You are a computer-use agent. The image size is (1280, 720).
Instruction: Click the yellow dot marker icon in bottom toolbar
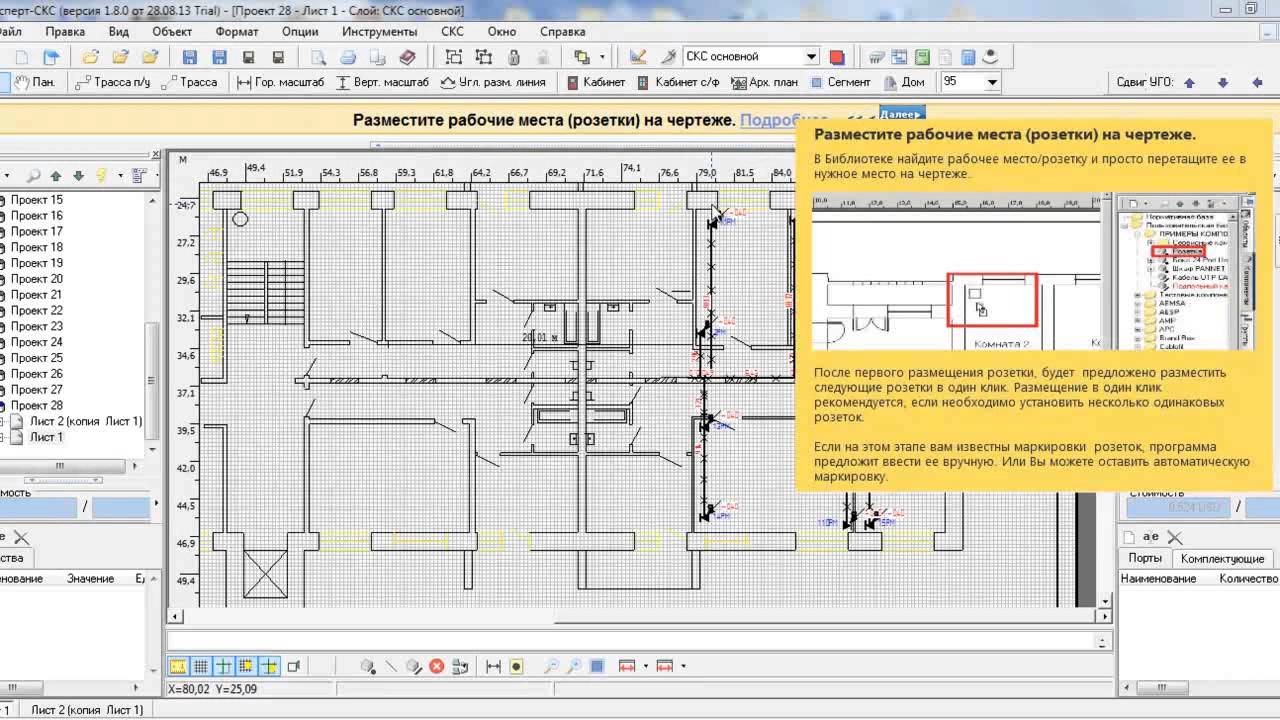516,666
